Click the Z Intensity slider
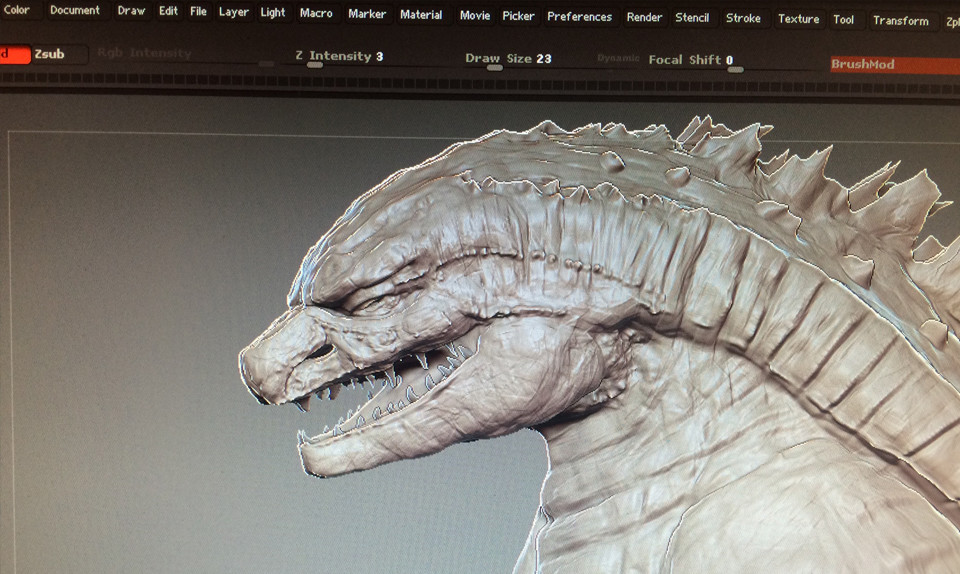The image size is (960, 574). click(x=340, y=57)
